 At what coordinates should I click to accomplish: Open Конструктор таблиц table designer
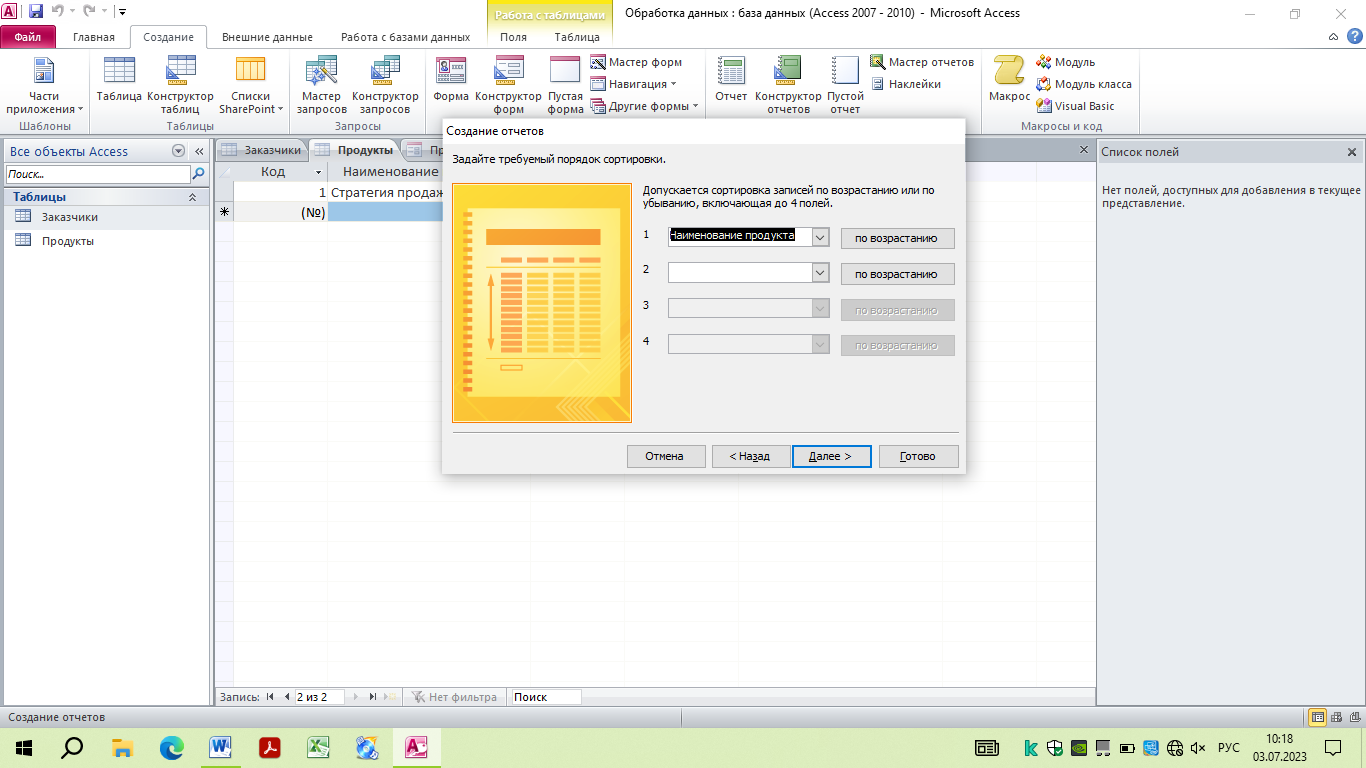click(x=180, y=86)
